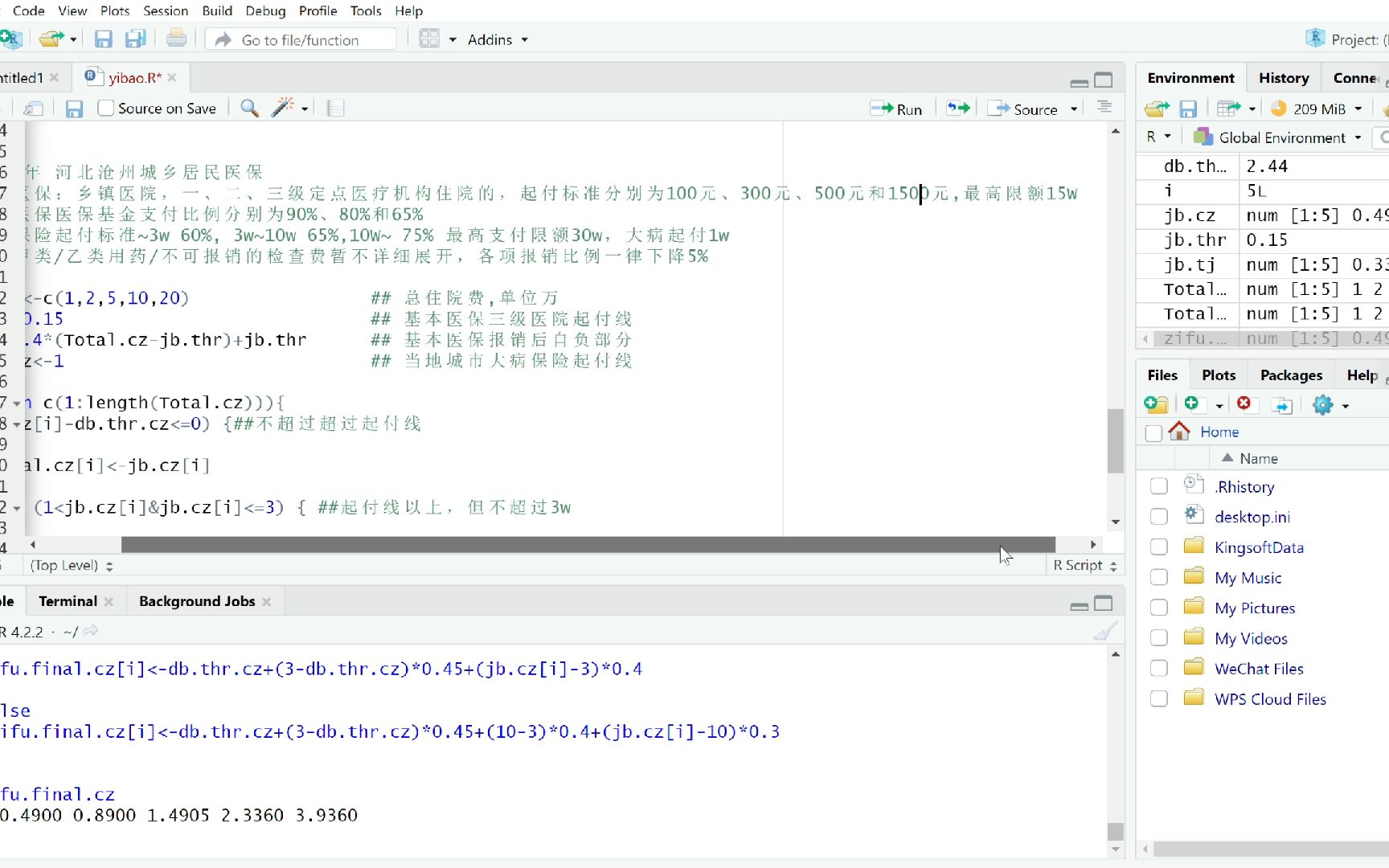Open the Tools menu
The image size is (1389, 868).
pyautogui.click(x=365, y=10)
